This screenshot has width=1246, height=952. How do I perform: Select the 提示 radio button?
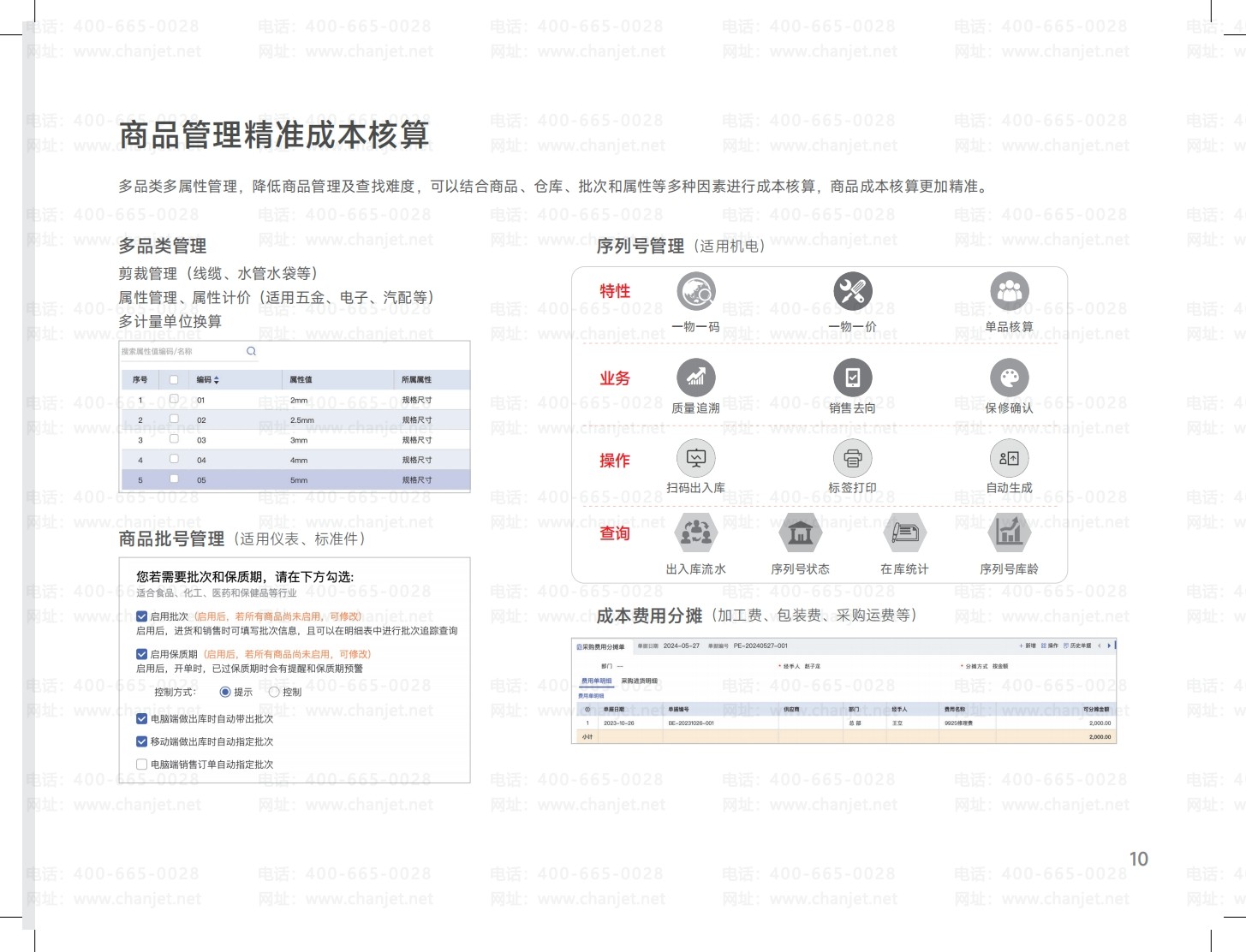click(225, 692)
